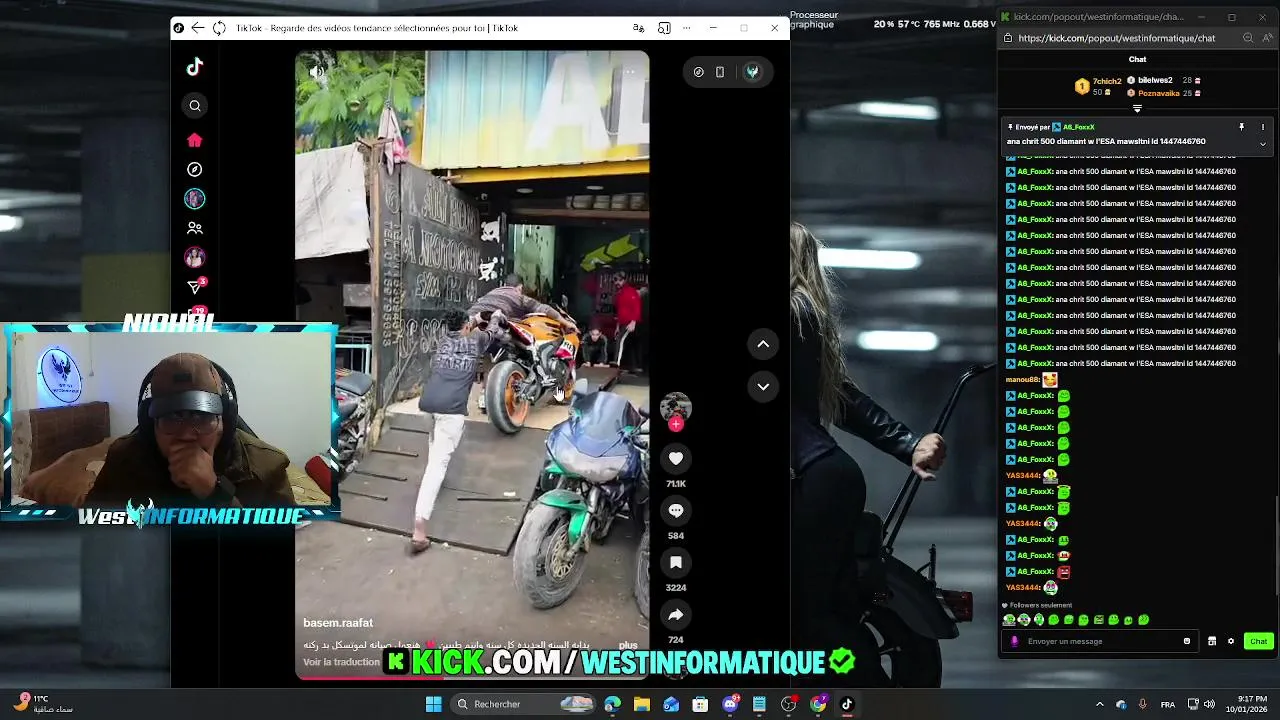Click the phone app icon in TikTok top pill
This screenshot has height=720, width=1280.
[720, 72]
